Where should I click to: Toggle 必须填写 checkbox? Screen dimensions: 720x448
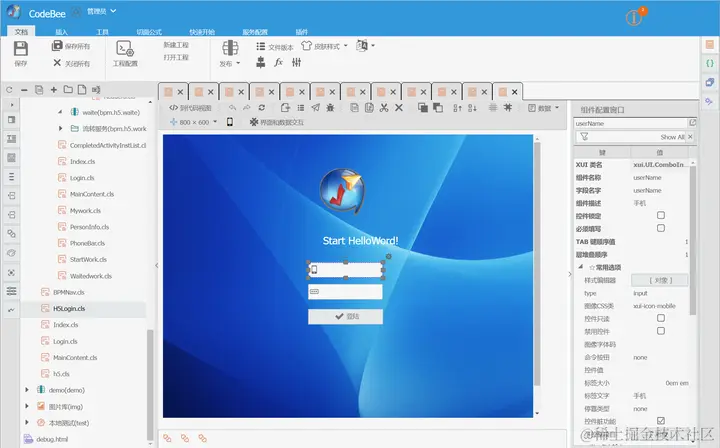coord(661,228)
